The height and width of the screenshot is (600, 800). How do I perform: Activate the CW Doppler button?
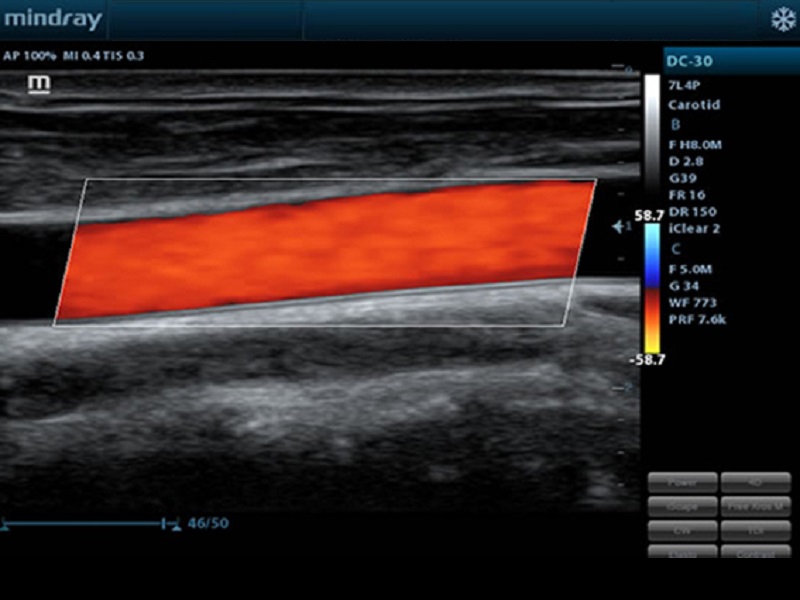click(683, 529)
